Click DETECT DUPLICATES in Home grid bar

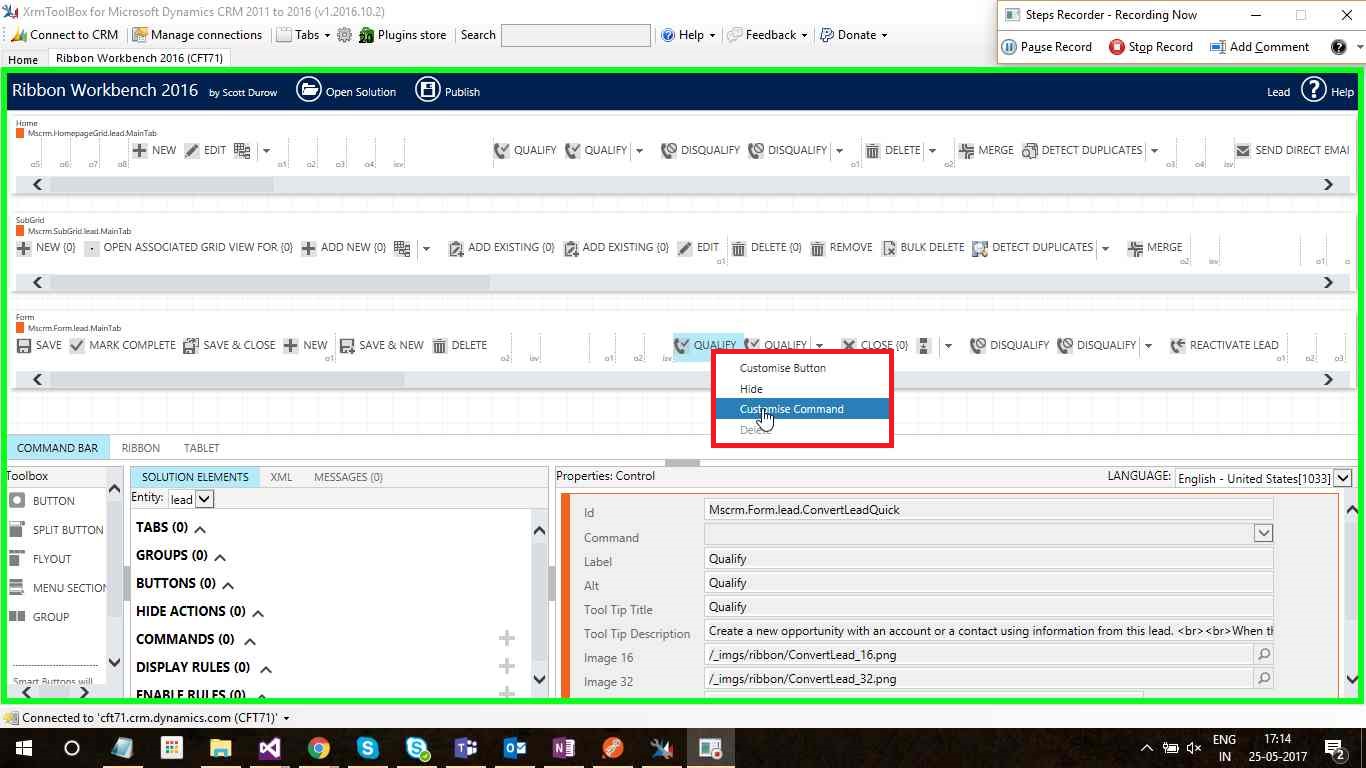coord(1082,151)
